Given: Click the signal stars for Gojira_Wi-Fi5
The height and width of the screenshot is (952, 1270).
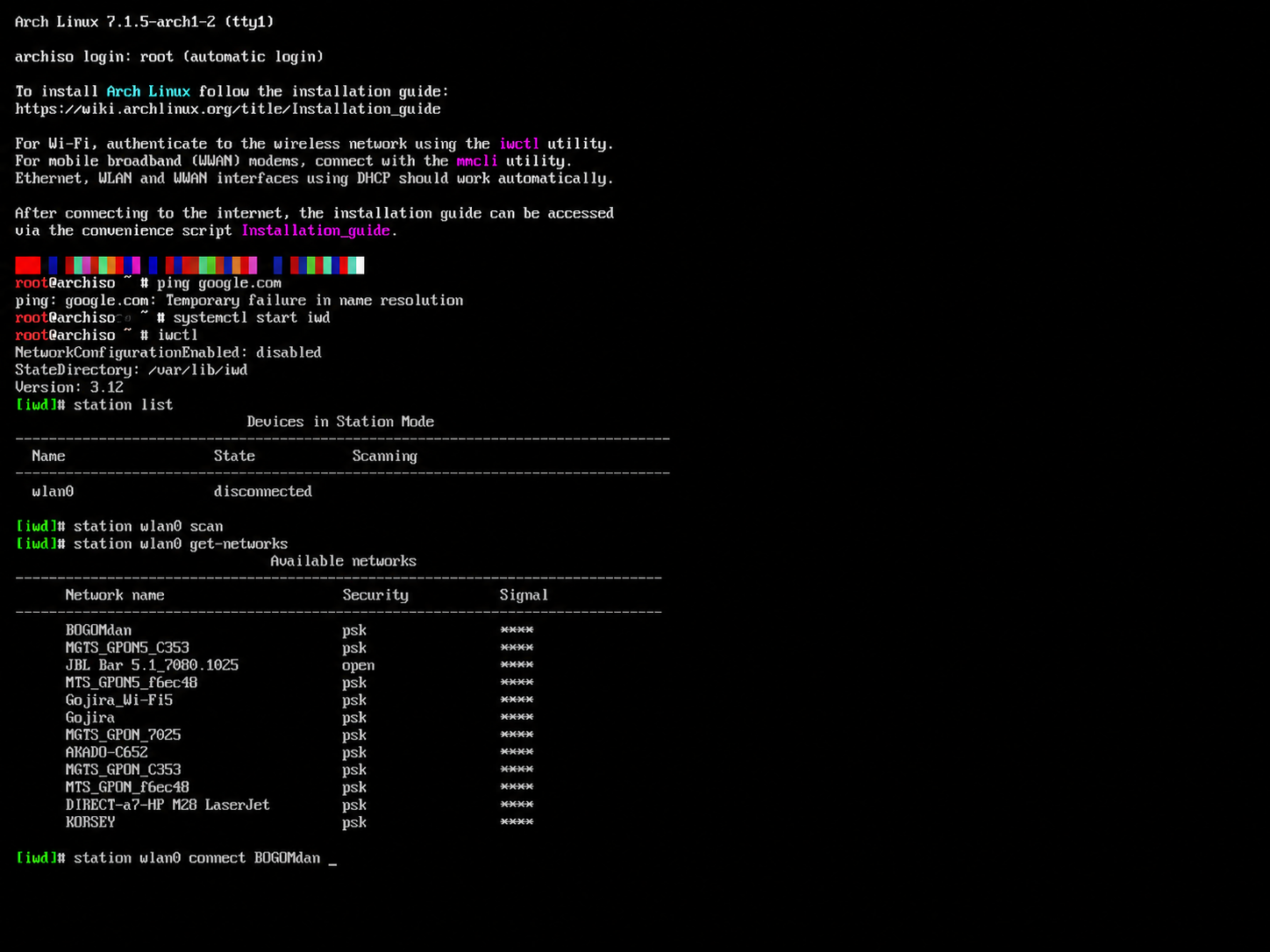Looking at the screenshot, I should (517, 700).
